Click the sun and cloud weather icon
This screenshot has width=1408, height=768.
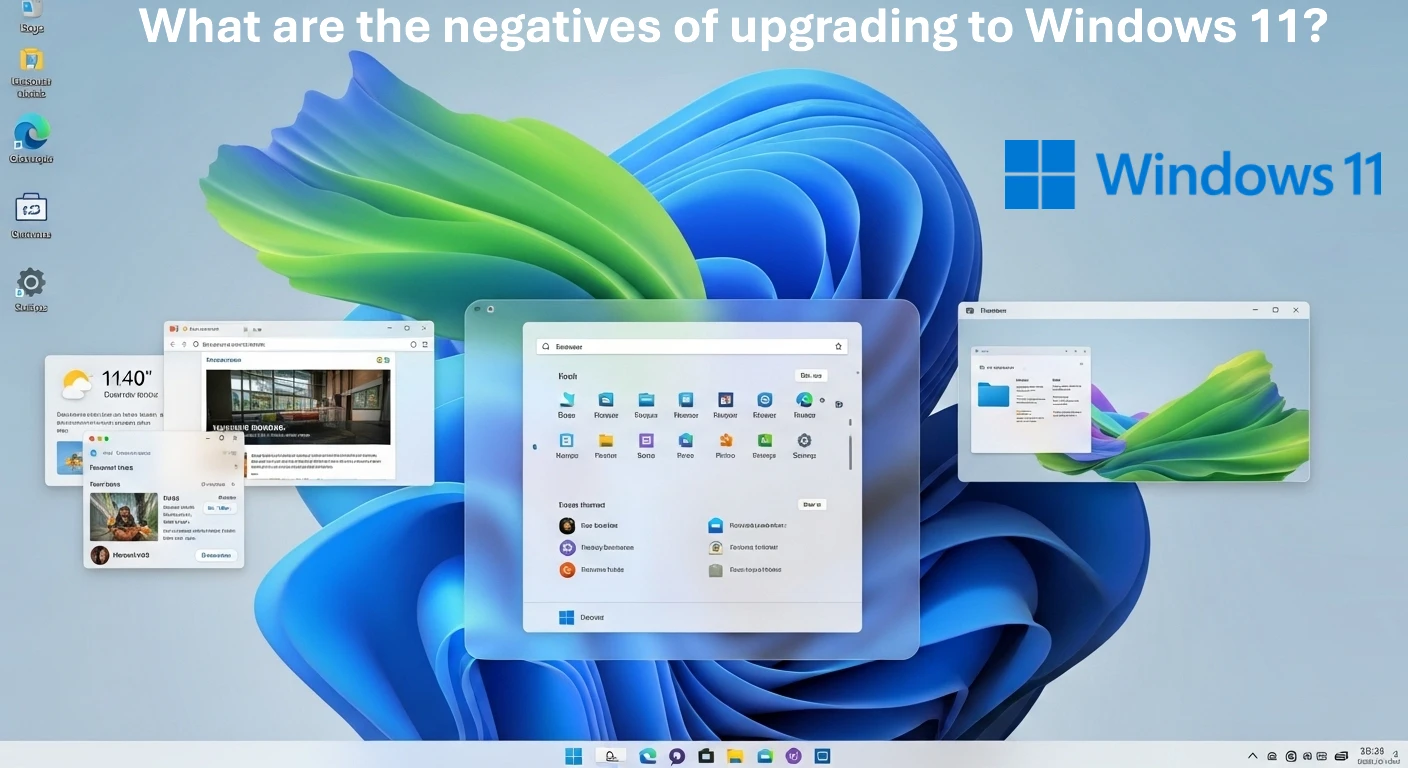pos(76,384)
